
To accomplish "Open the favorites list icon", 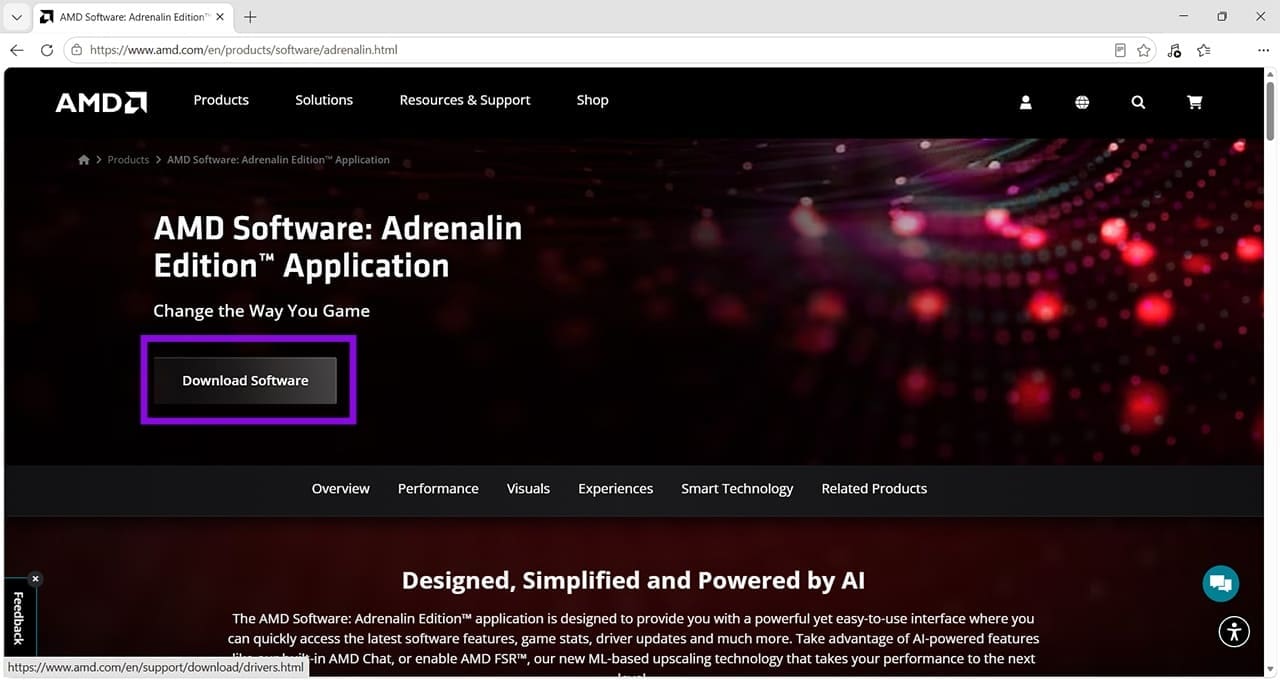I will pos(1204,50).
